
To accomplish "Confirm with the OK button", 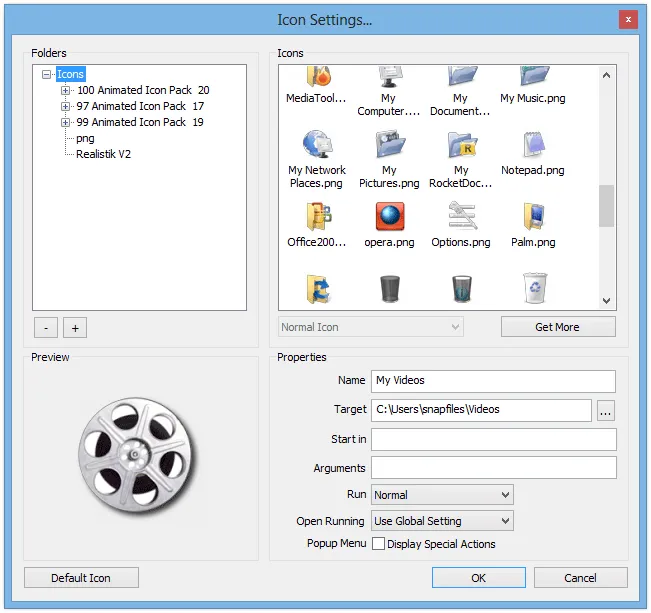I will [478, 578].
